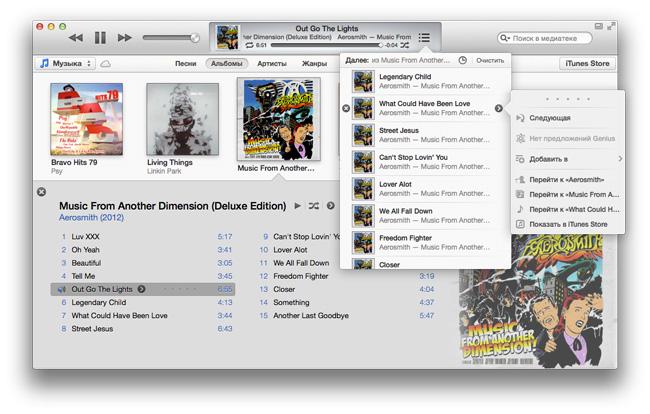Select the Living Things album cover
The image size is (650, 414).
(182, 119)
